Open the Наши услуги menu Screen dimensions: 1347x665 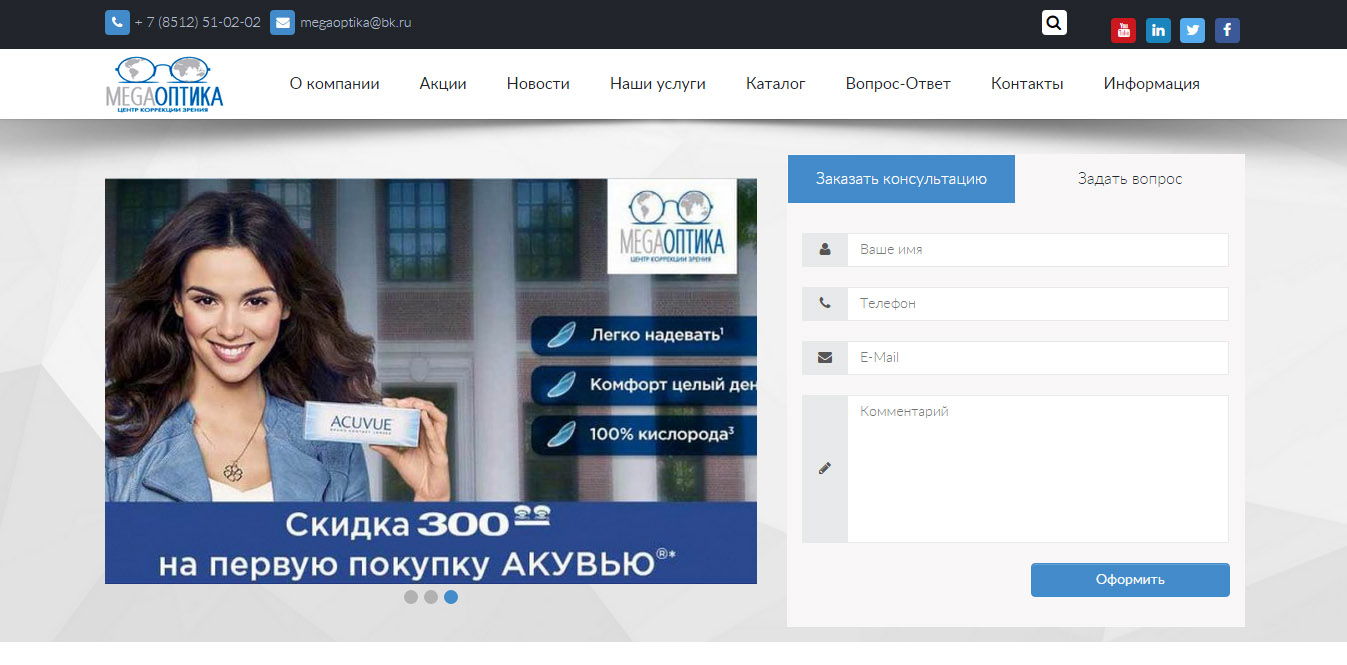pyautogui.click(x=658, y=84)
